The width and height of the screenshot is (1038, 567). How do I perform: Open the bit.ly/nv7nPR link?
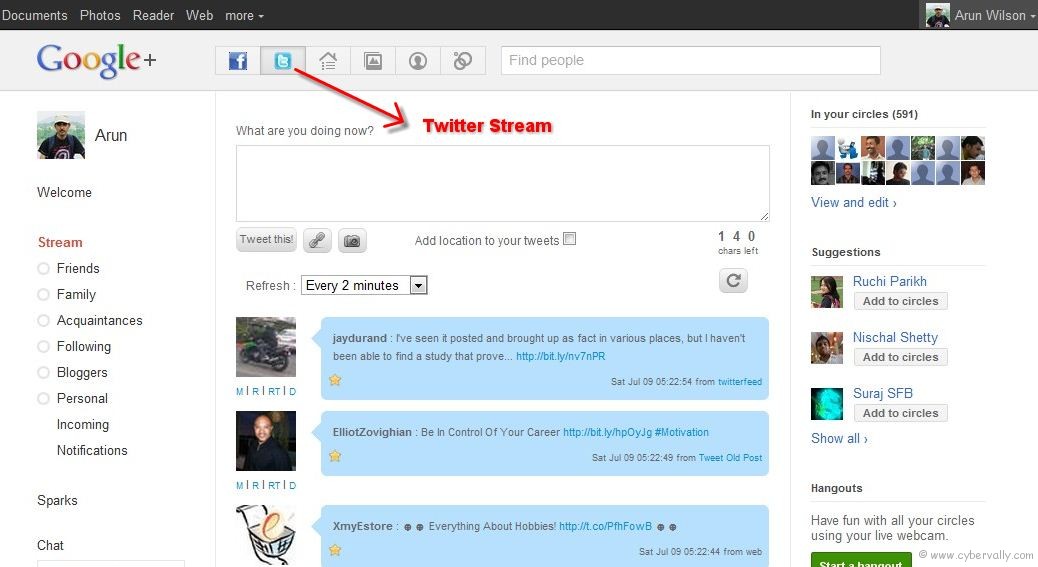561,356
